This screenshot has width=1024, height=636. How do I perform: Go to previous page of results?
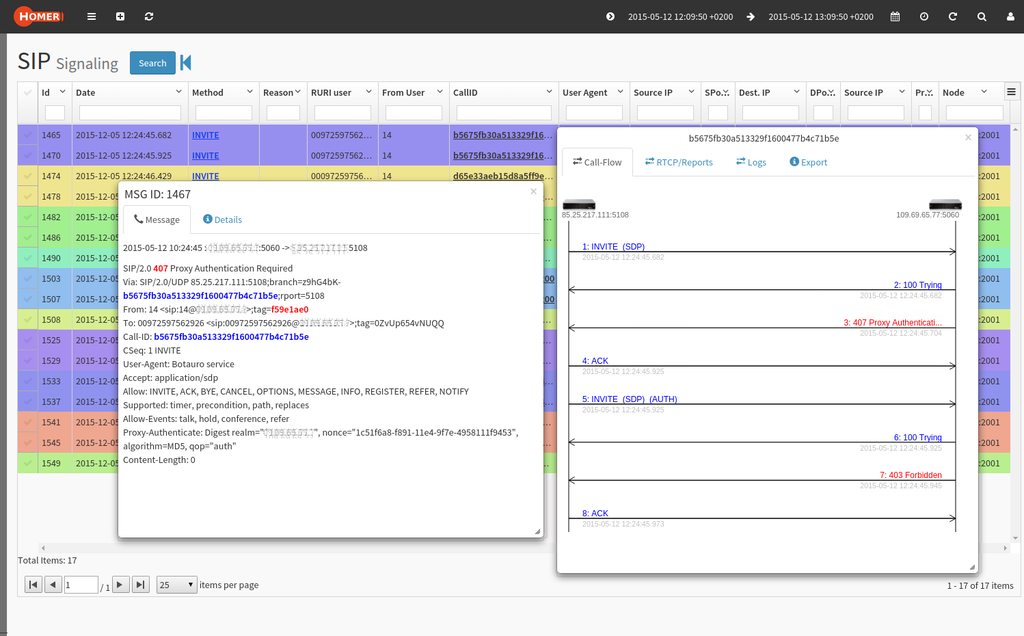[54, 584]
